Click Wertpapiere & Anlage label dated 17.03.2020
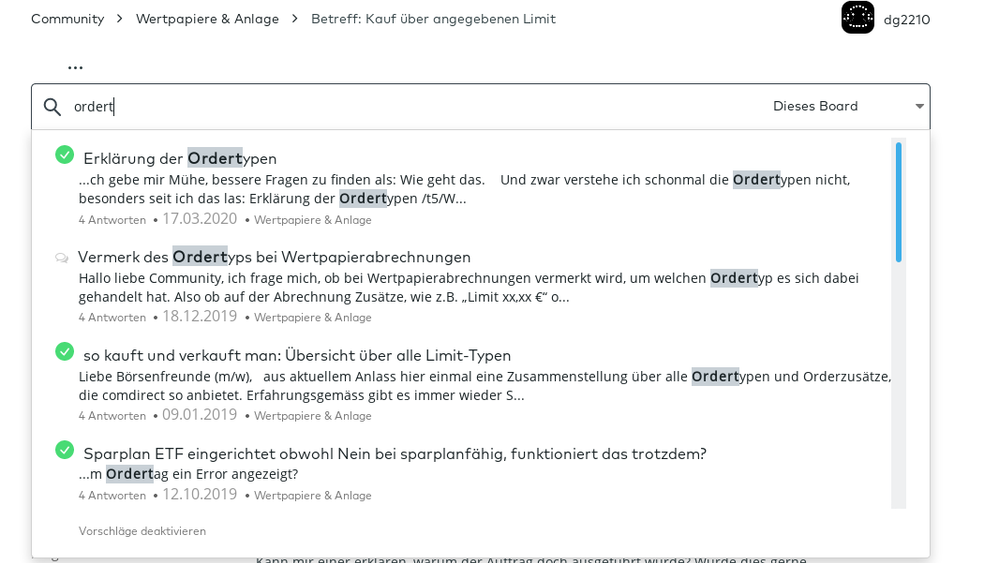Screen dimensions: 999x563 pyautogui.click(x=312, y=220)
